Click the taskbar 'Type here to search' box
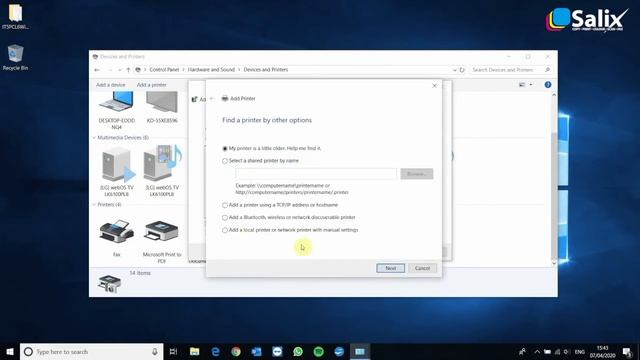 click(x=91, y=351)
